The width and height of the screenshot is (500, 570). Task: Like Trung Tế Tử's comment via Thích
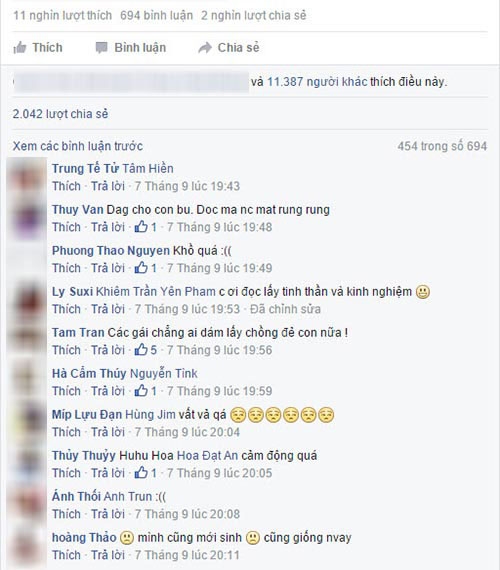click(x=66, y=186)
